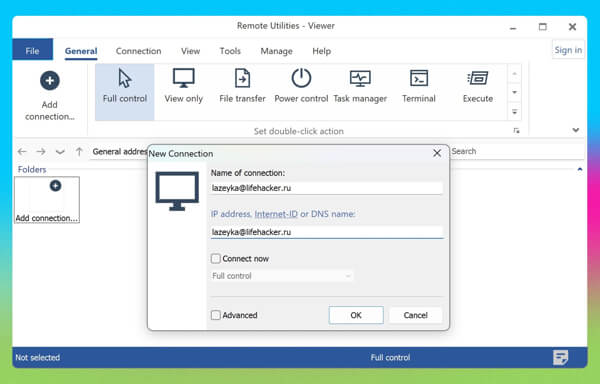600x384 pixels.
Task: Switch to the Connection tab
Action: coord(139,51)
